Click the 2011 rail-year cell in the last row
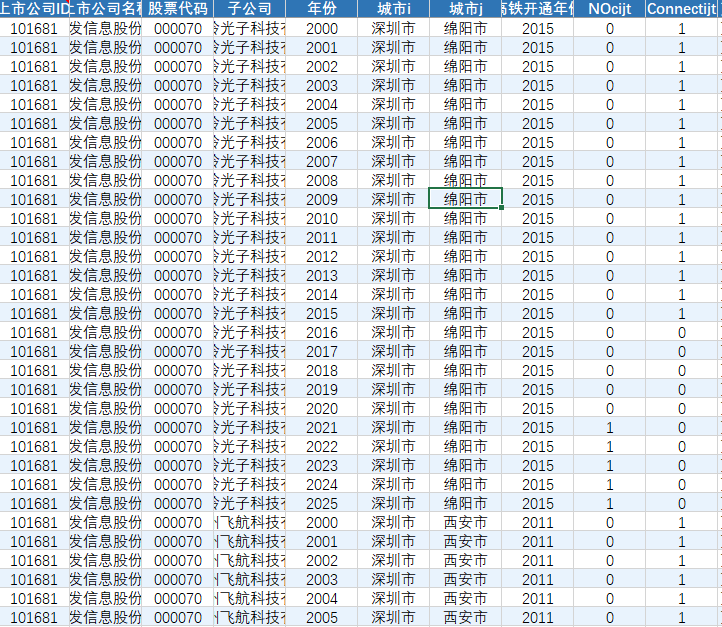 coord(537,617)
